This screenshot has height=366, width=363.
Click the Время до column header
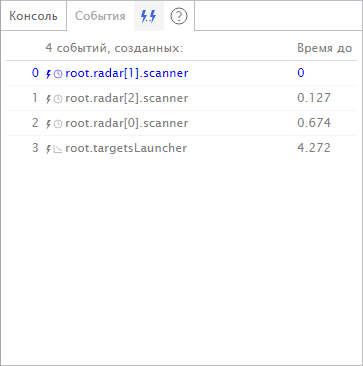324,49
